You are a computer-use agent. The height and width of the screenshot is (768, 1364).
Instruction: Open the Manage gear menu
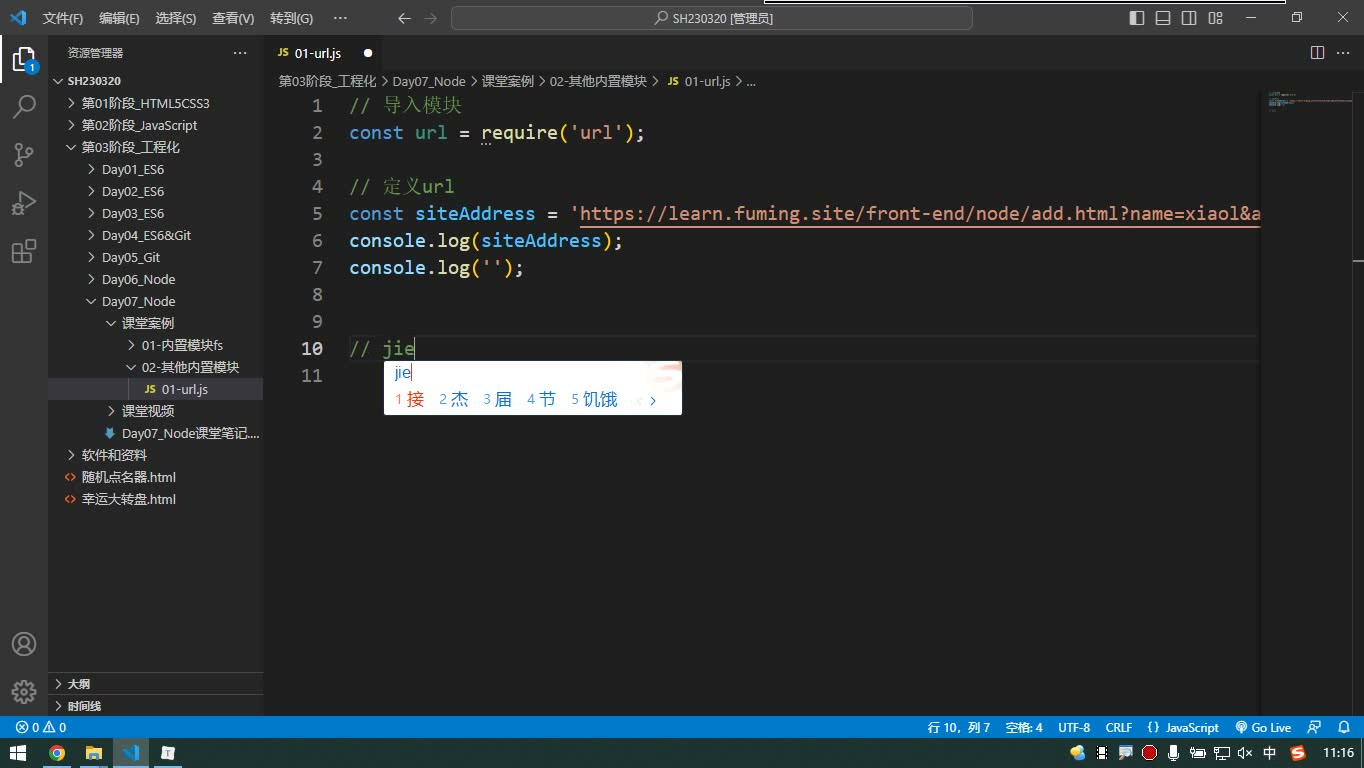coord(24,691)
